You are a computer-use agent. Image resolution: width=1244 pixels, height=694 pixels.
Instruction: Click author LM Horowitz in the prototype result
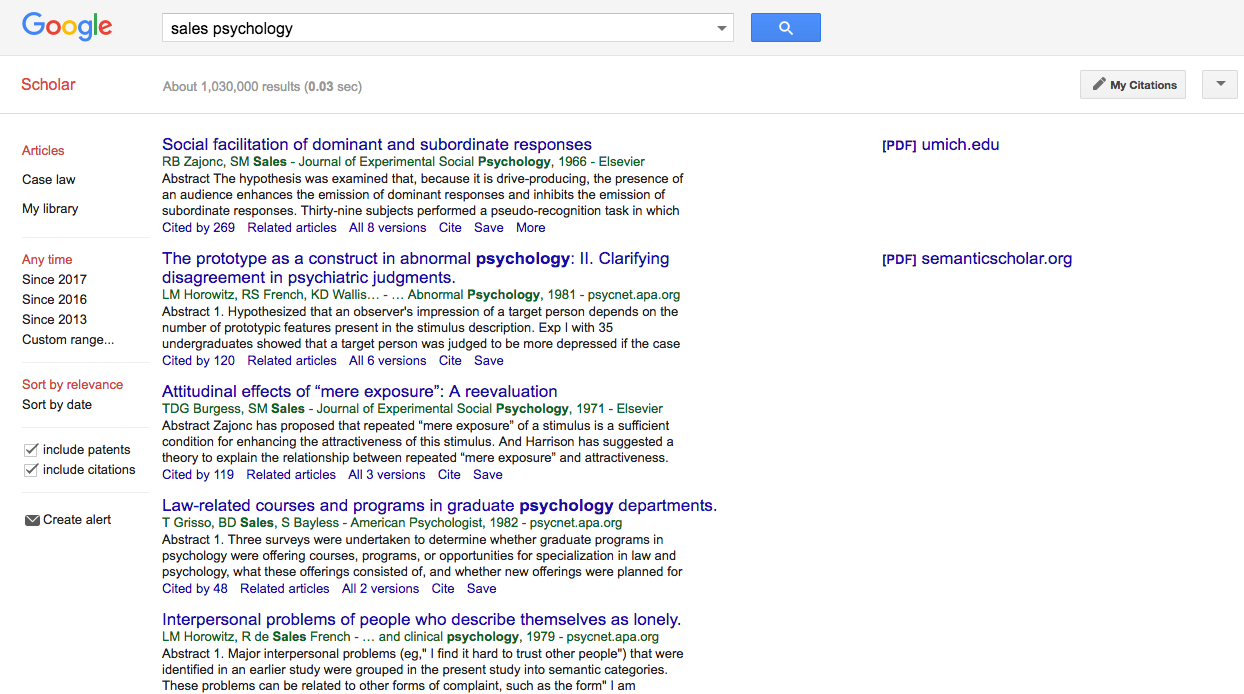pyautogui.click(x=197, y=295)
